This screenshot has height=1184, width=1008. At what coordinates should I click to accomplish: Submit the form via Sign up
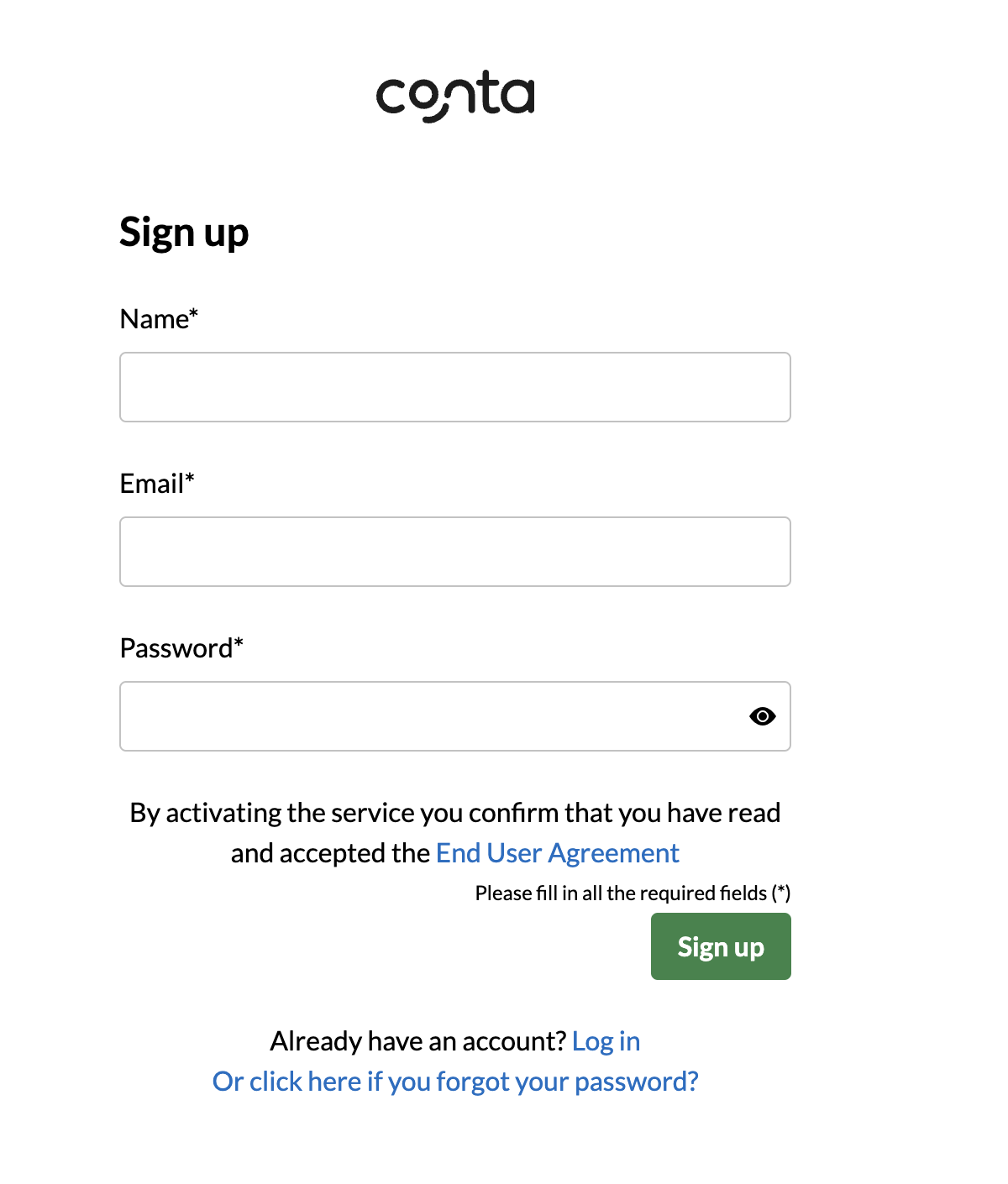coord(720,946)
